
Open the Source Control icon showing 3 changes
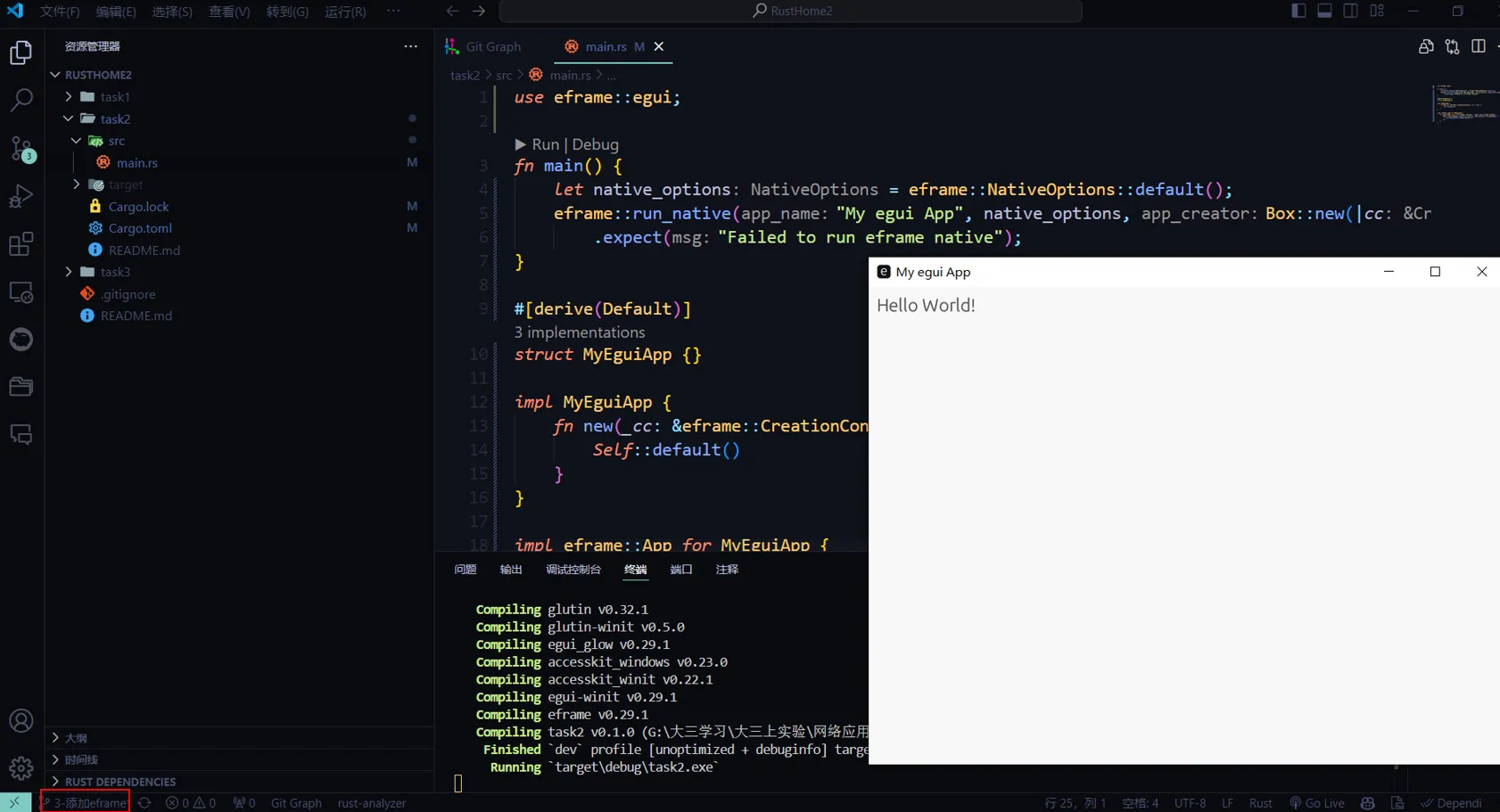pos(21,148)
